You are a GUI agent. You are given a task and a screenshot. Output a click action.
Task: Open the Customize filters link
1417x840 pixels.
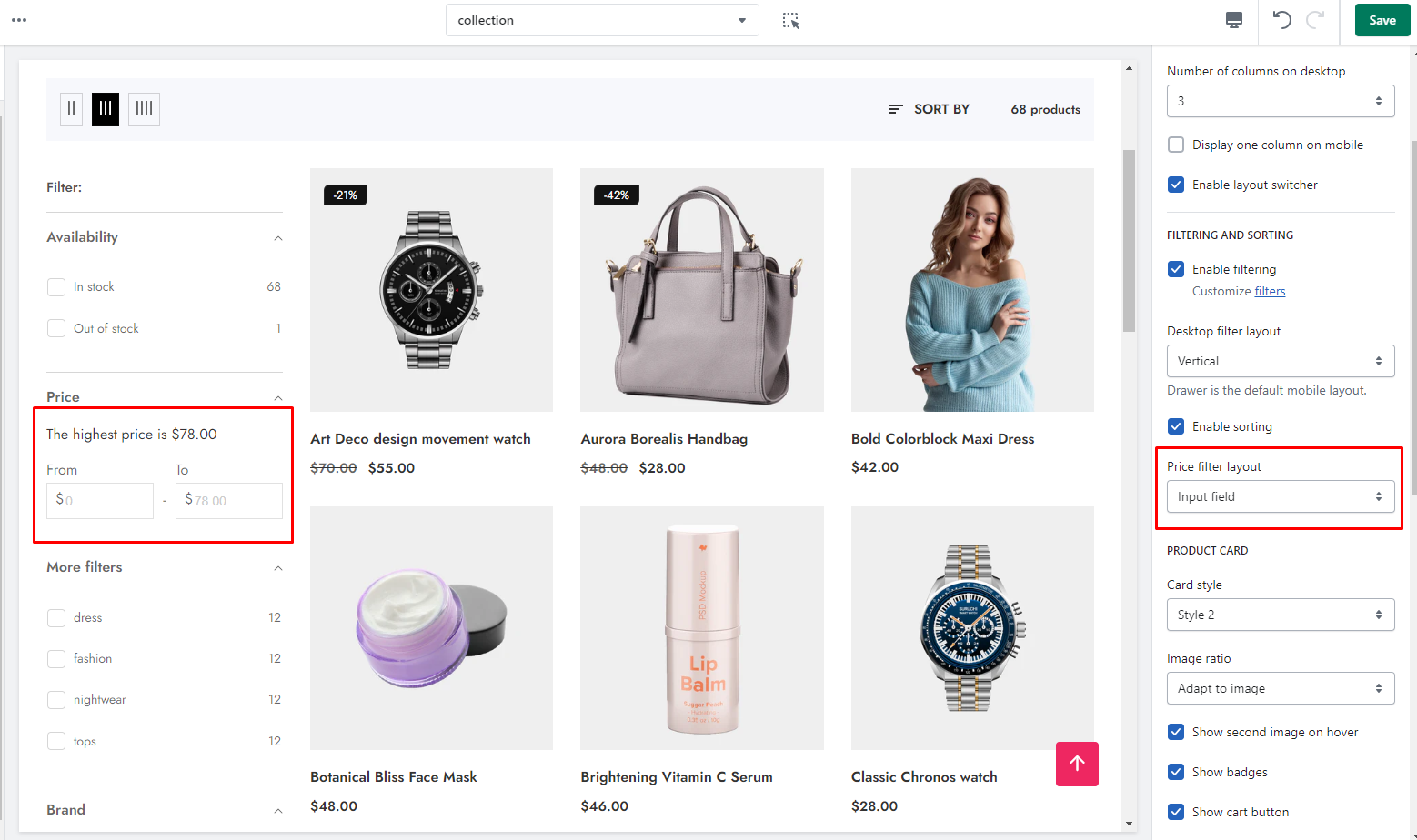(1269, 291)
